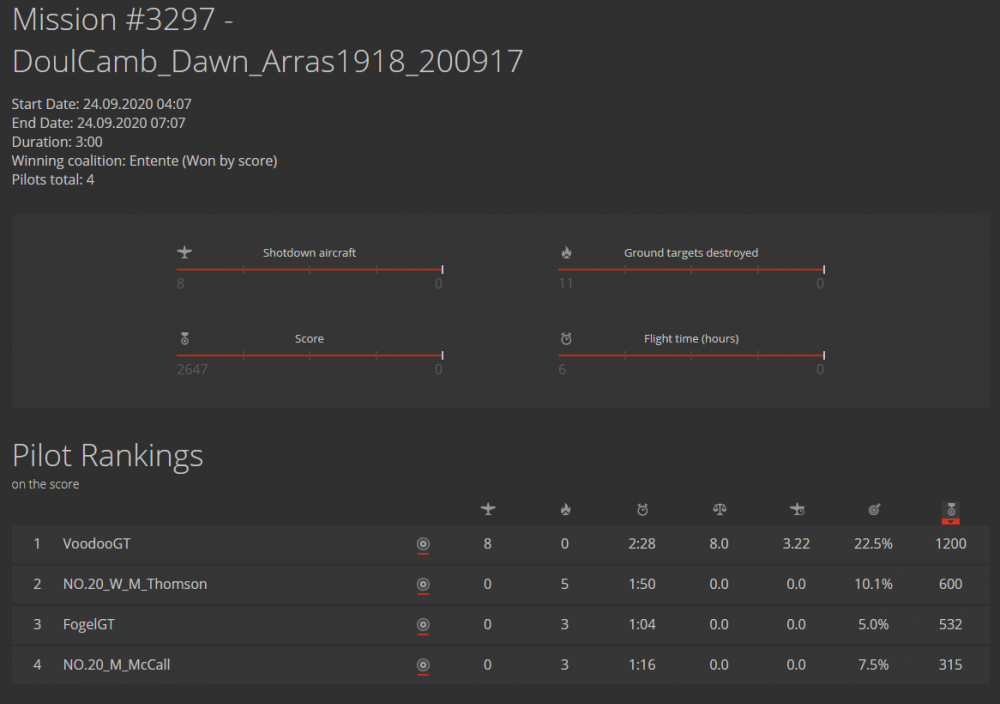Click Thomson's score value 600
This screenshot has width=1000, height=704.
950,584
